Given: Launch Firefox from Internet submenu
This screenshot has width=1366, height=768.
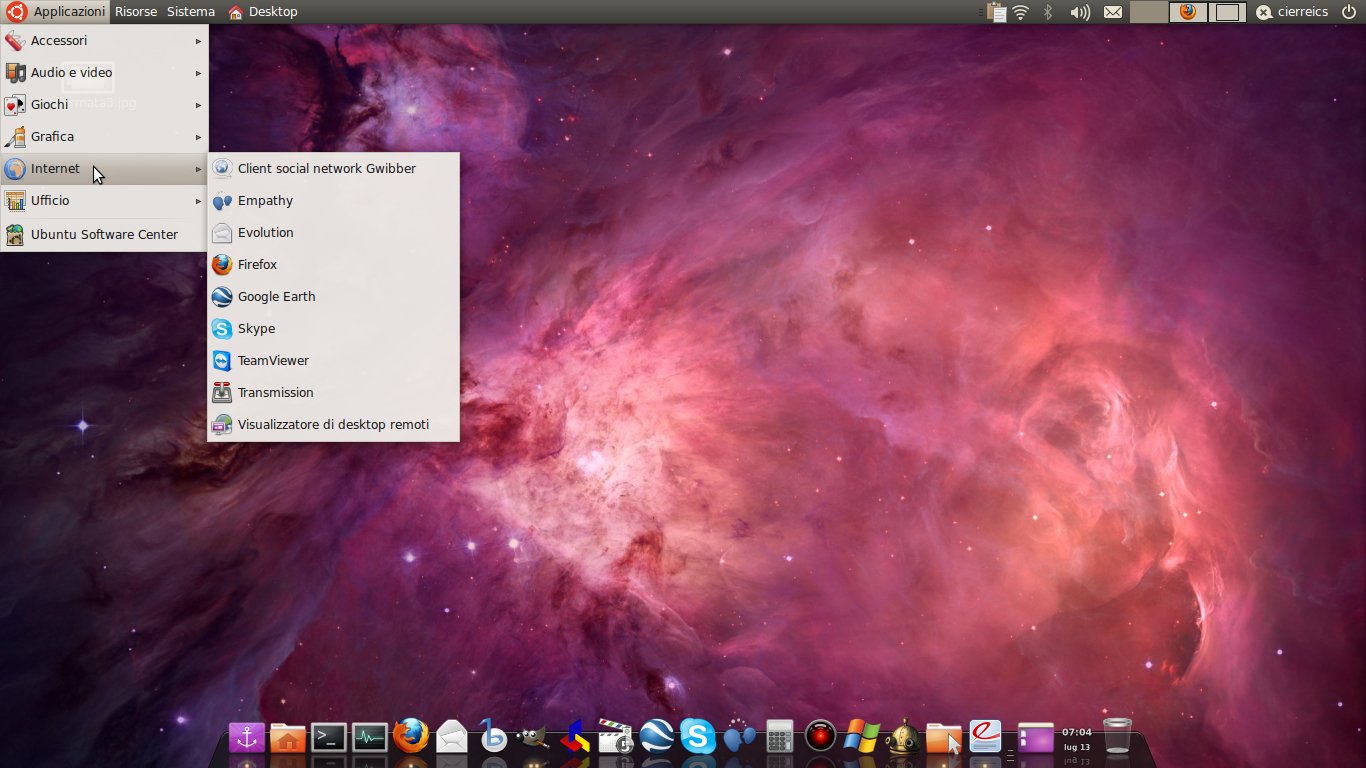Looking at the screenshot, I should pyautogui.click(x=333, y=265).
